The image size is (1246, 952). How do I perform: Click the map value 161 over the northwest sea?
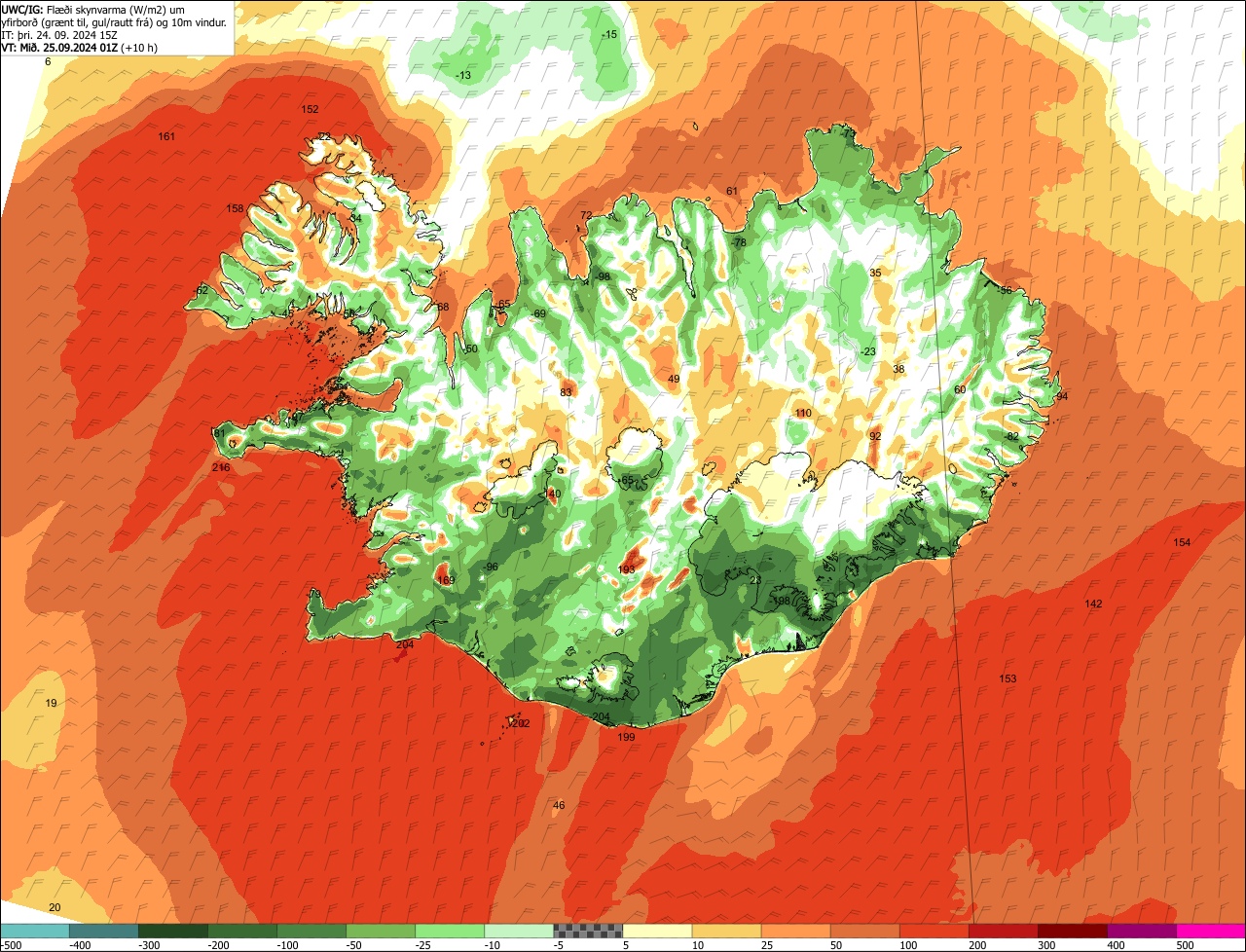[166, 136]
